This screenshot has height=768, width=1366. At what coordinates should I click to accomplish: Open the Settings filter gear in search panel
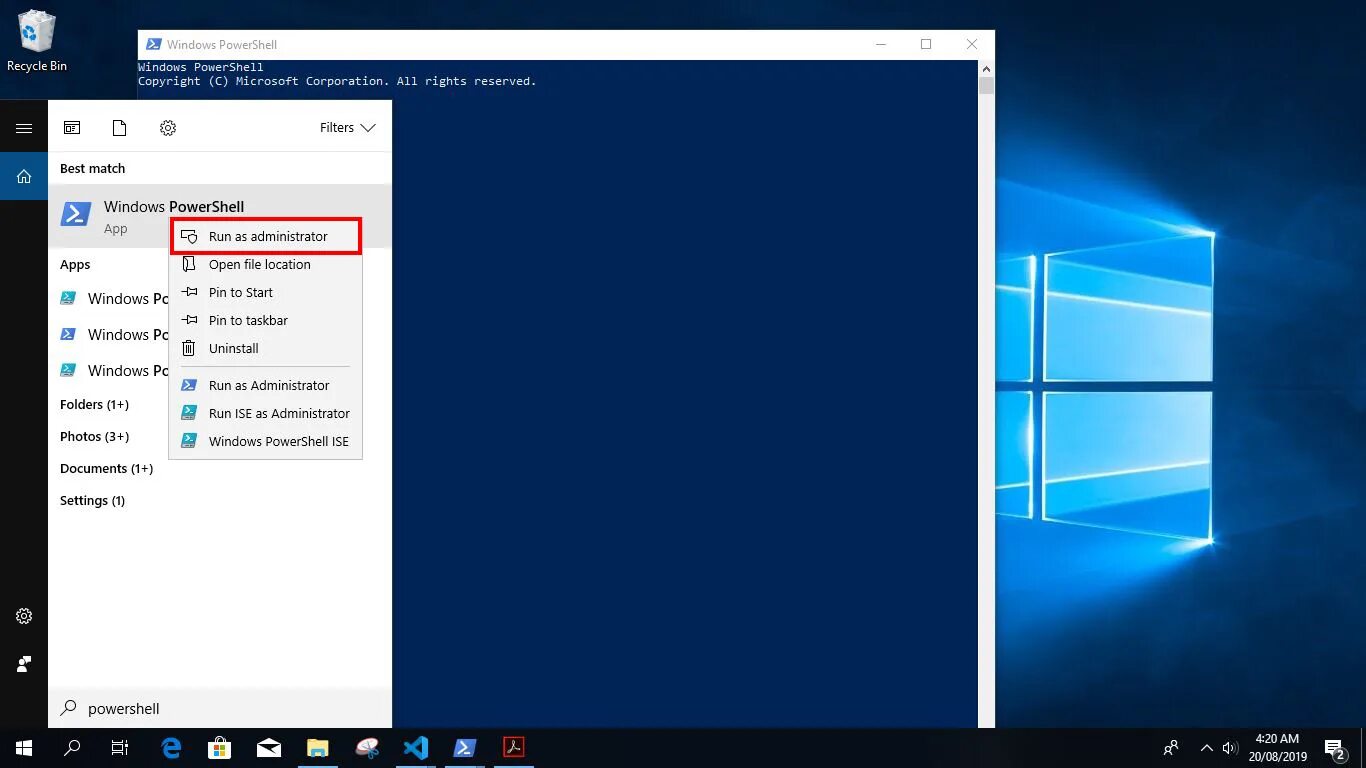pos(167,127)
